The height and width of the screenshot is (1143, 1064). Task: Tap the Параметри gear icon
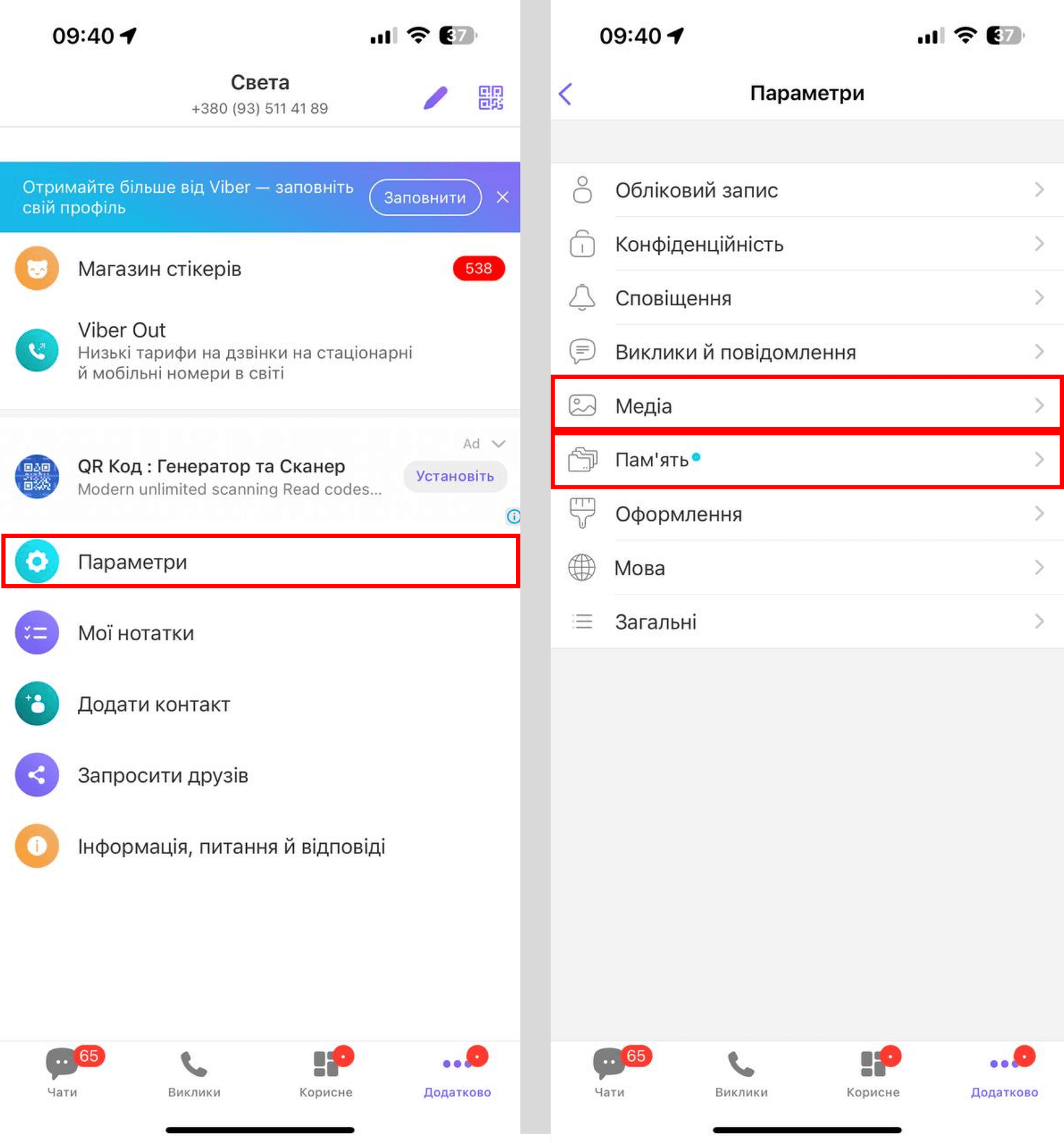point(37,562)
